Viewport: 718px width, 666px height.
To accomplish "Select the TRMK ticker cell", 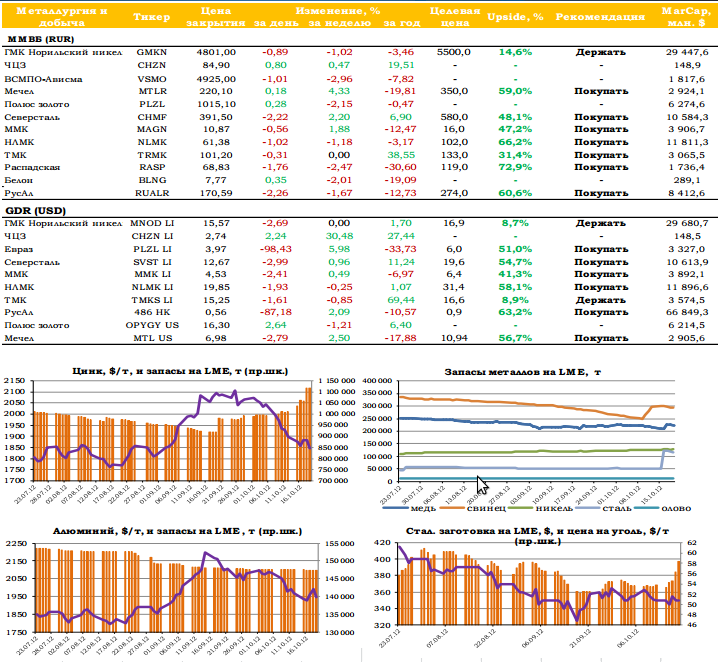I will 152,155.
